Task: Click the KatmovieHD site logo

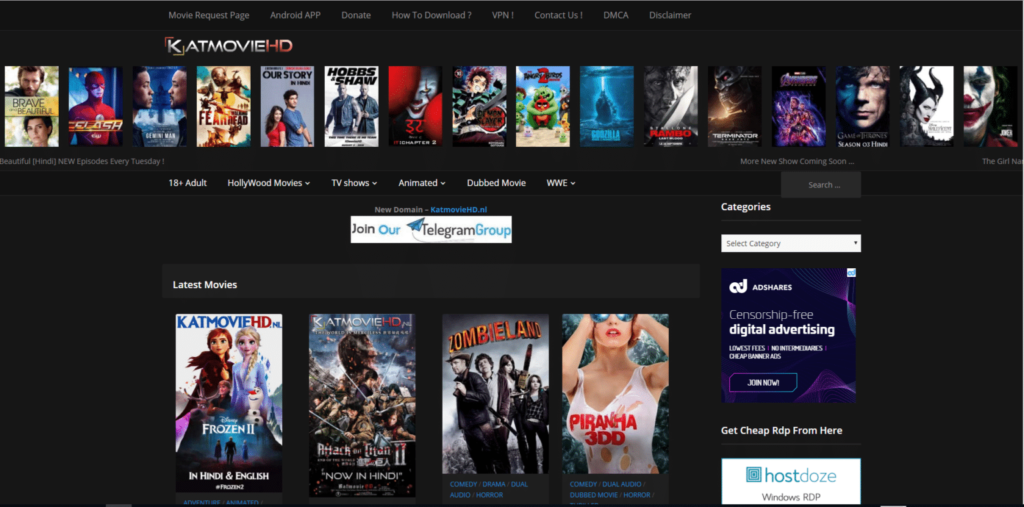Action: click(229, 46)
